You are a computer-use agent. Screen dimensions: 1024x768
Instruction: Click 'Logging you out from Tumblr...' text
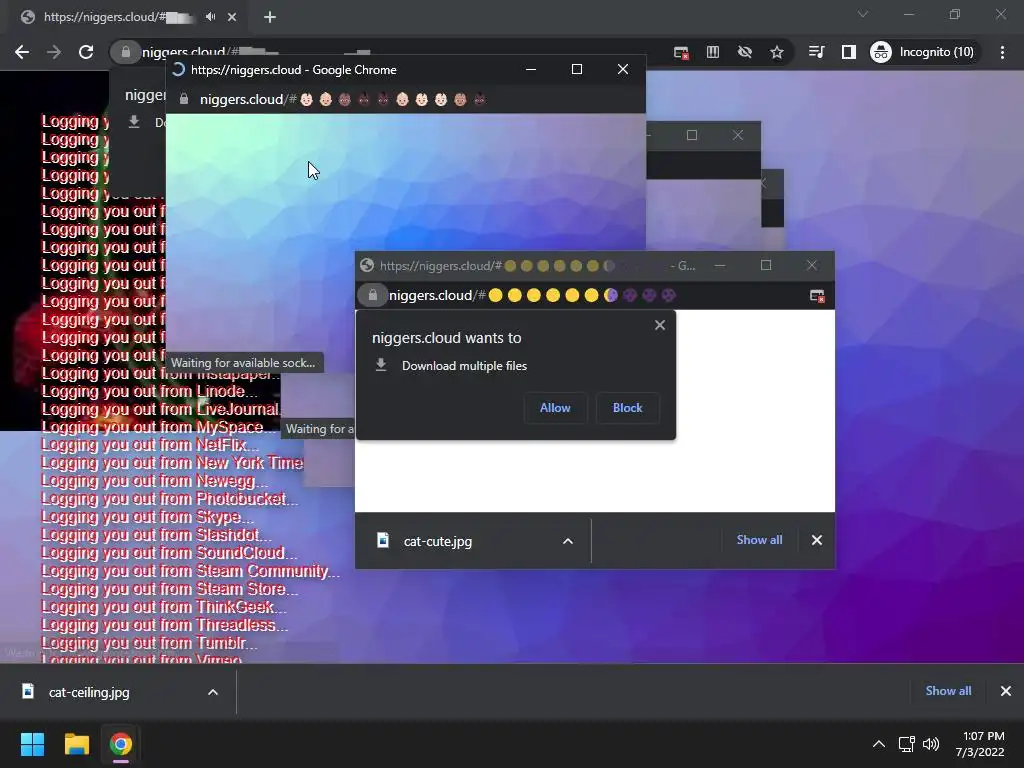[150, 643]
